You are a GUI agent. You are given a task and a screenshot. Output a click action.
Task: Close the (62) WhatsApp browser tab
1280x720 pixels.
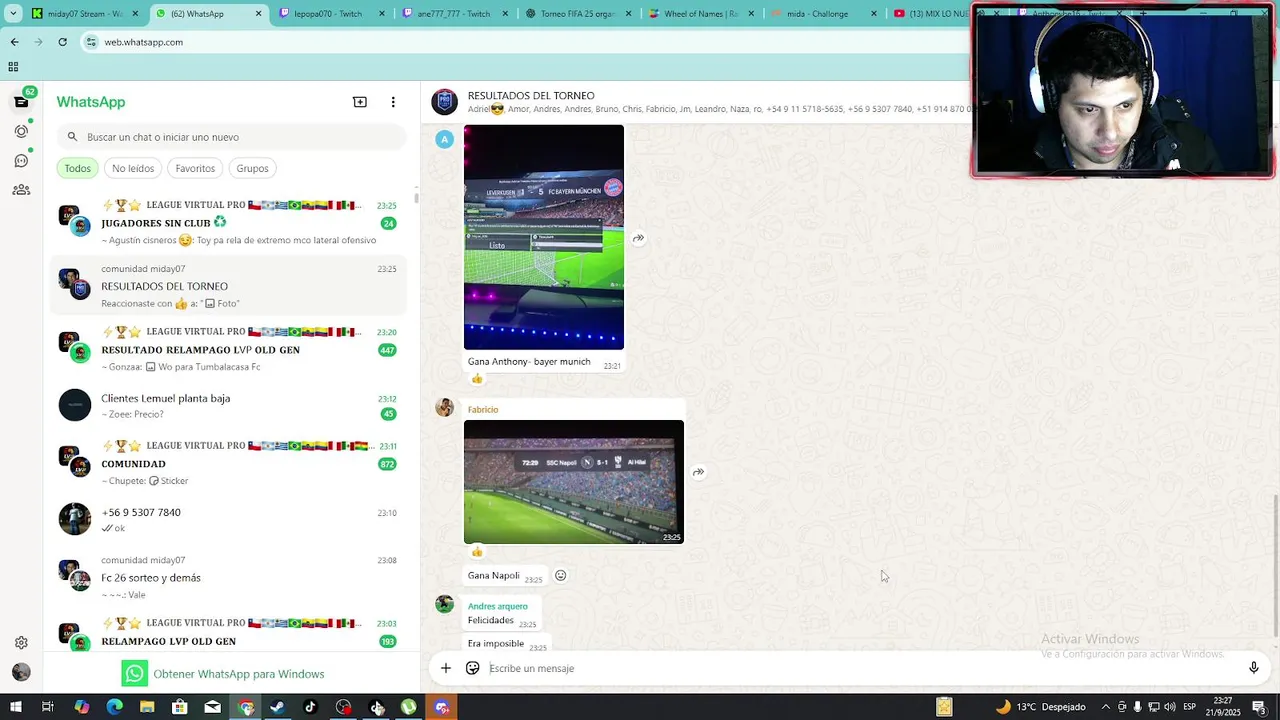click(259, 14)
